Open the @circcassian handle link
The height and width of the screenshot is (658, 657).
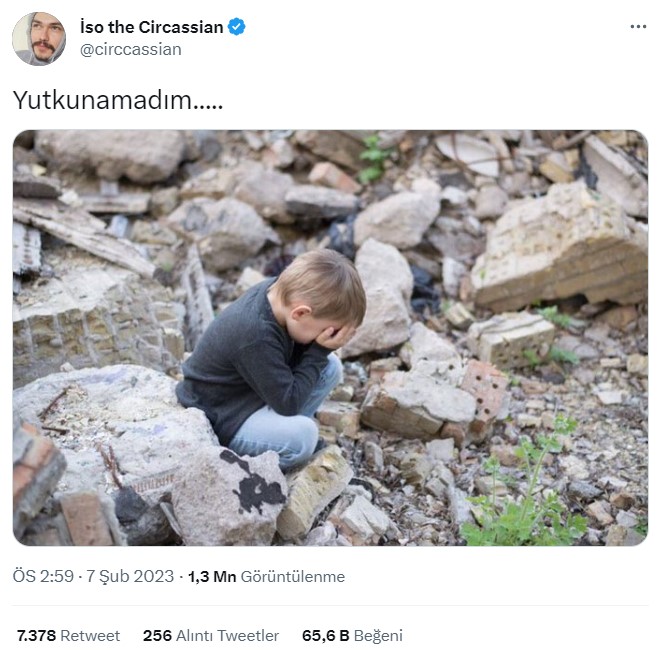click(130, 49)
